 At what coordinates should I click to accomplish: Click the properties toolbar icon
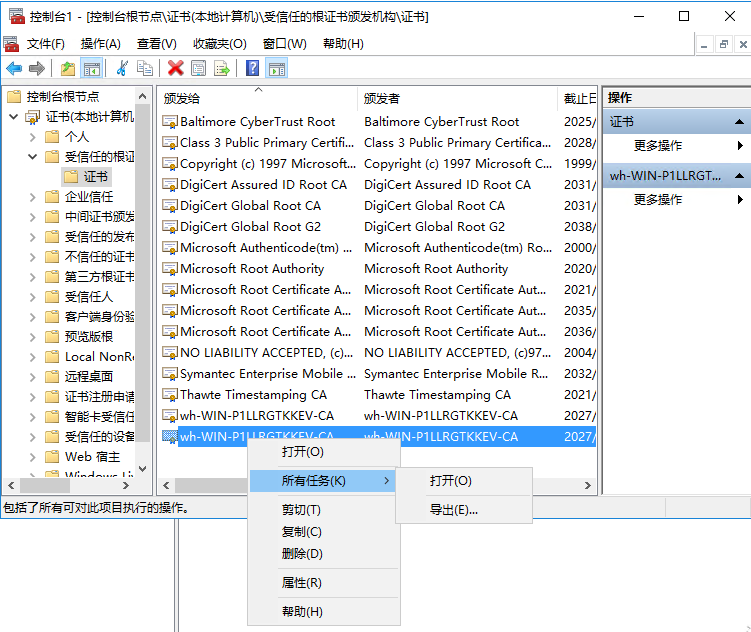199,68
